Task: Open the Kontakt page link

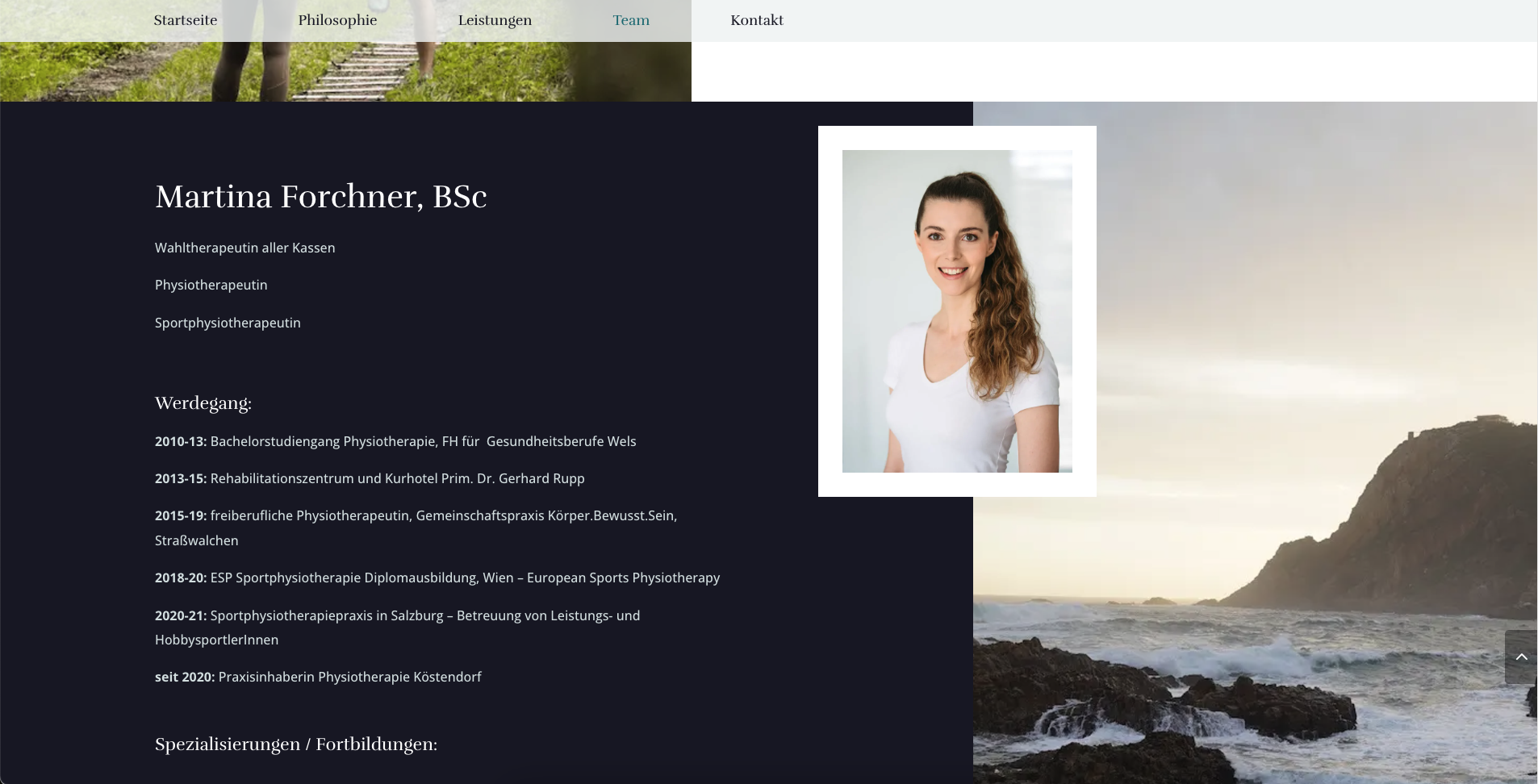Action: point(756,20)
